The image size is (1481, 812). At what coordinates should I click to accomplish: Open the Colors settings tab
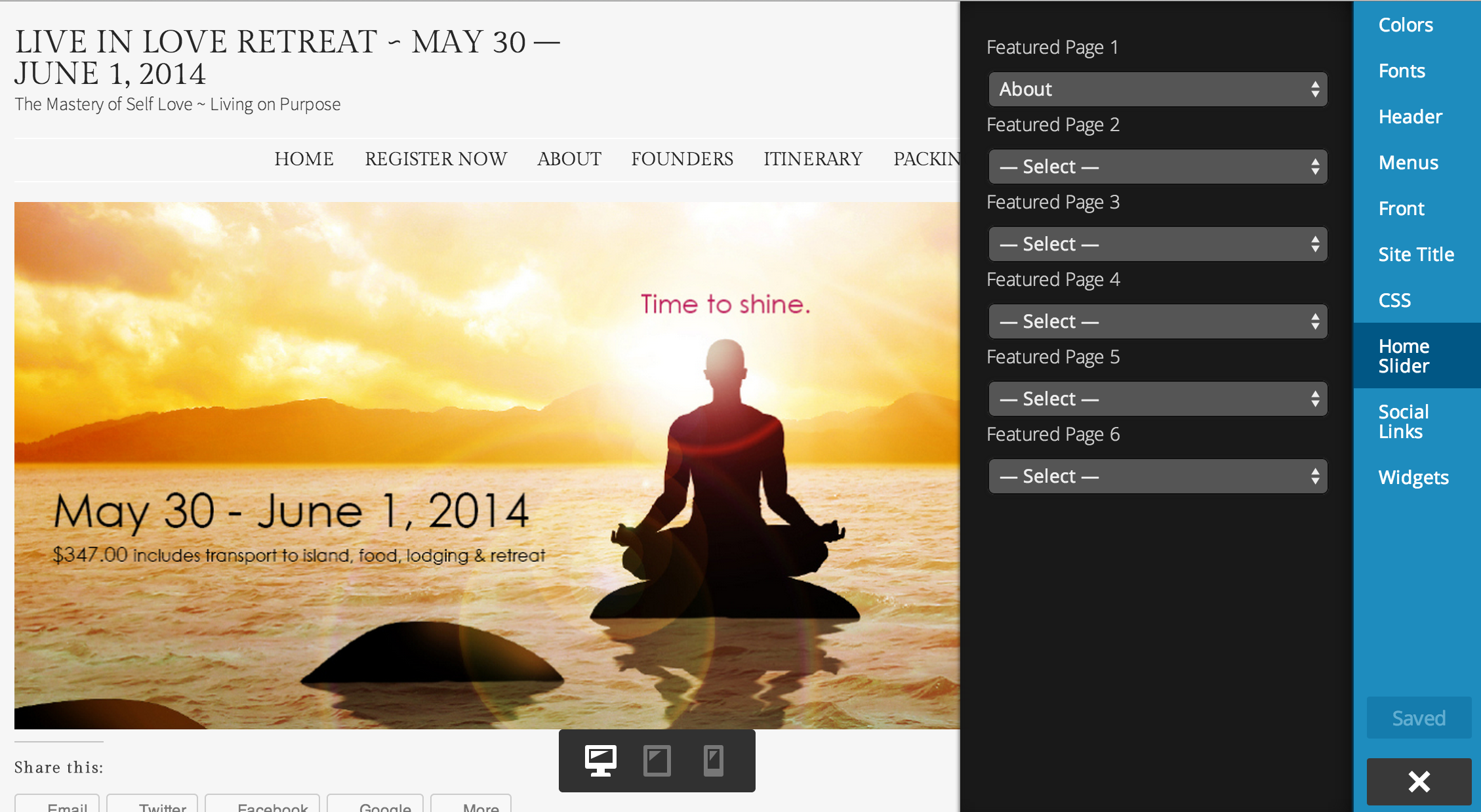click(x=1406, y=25)
